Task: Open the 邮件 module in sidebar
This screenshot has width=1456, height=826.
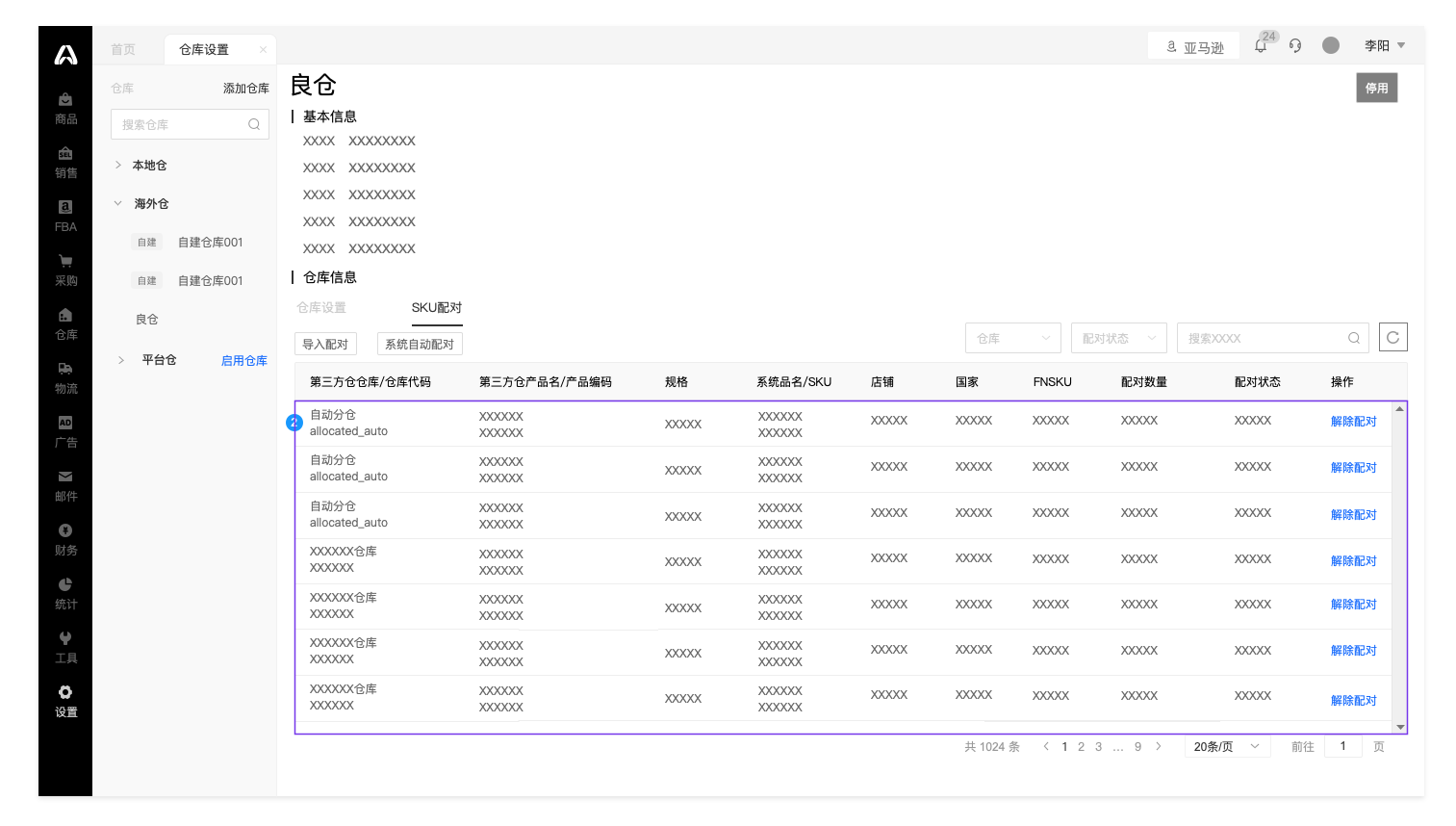Action: (65, 486)
